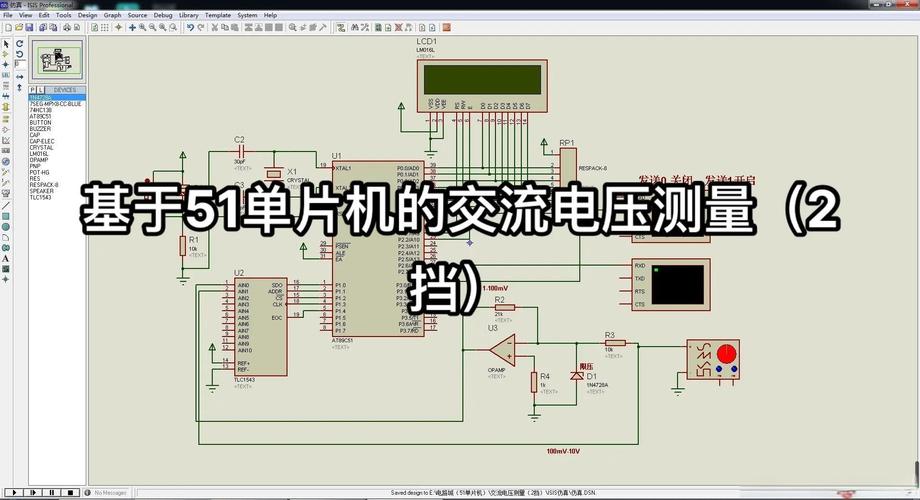Click the Y-Mirror vertical flip icon

(x=19, y=87)
